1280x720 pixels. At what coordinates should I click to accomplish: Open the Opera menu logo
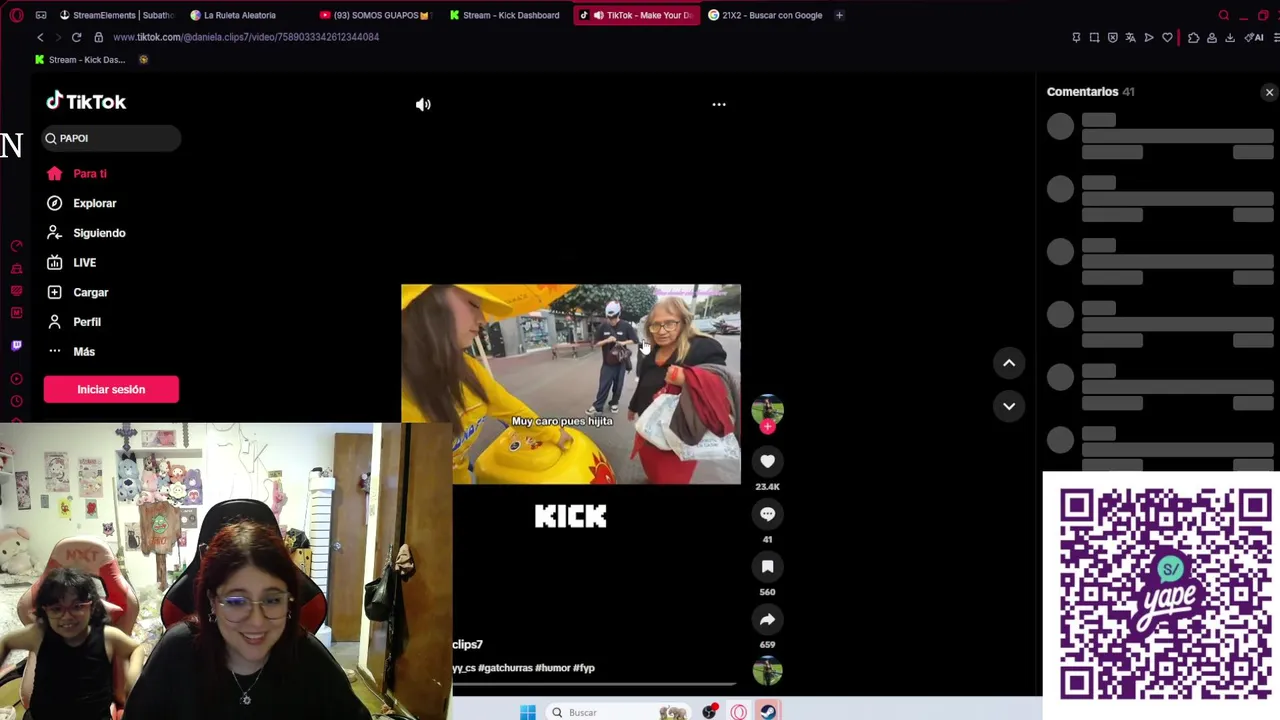[16, 15]
